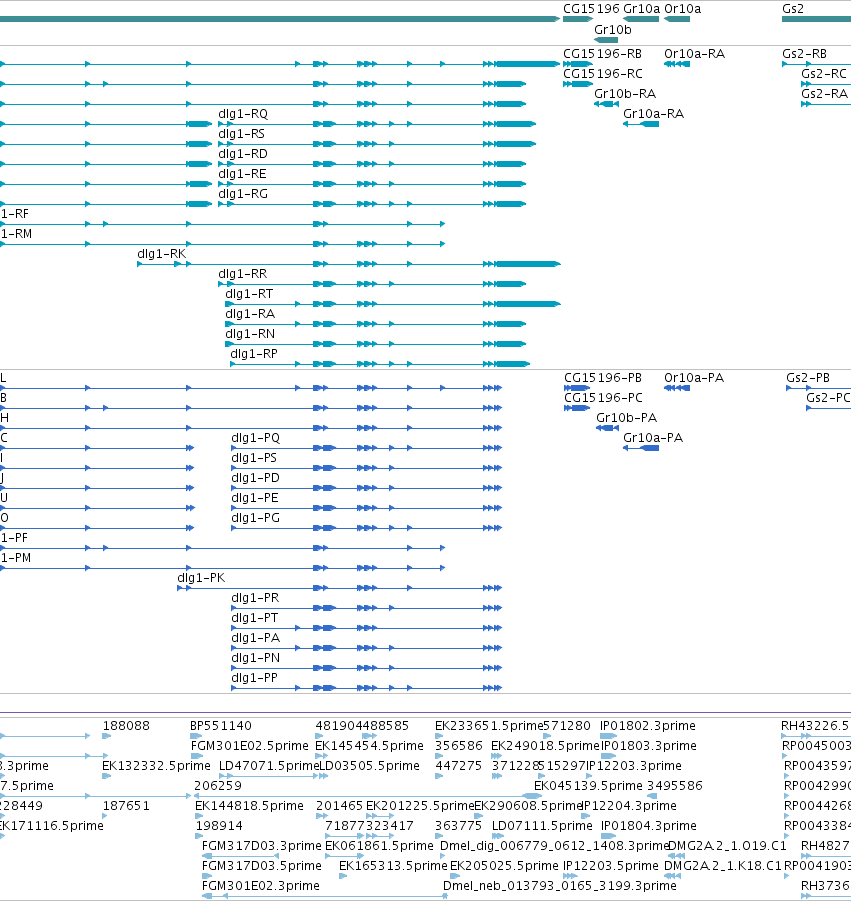
Task: Select EST 188088
Action: [x=126, y=726]
